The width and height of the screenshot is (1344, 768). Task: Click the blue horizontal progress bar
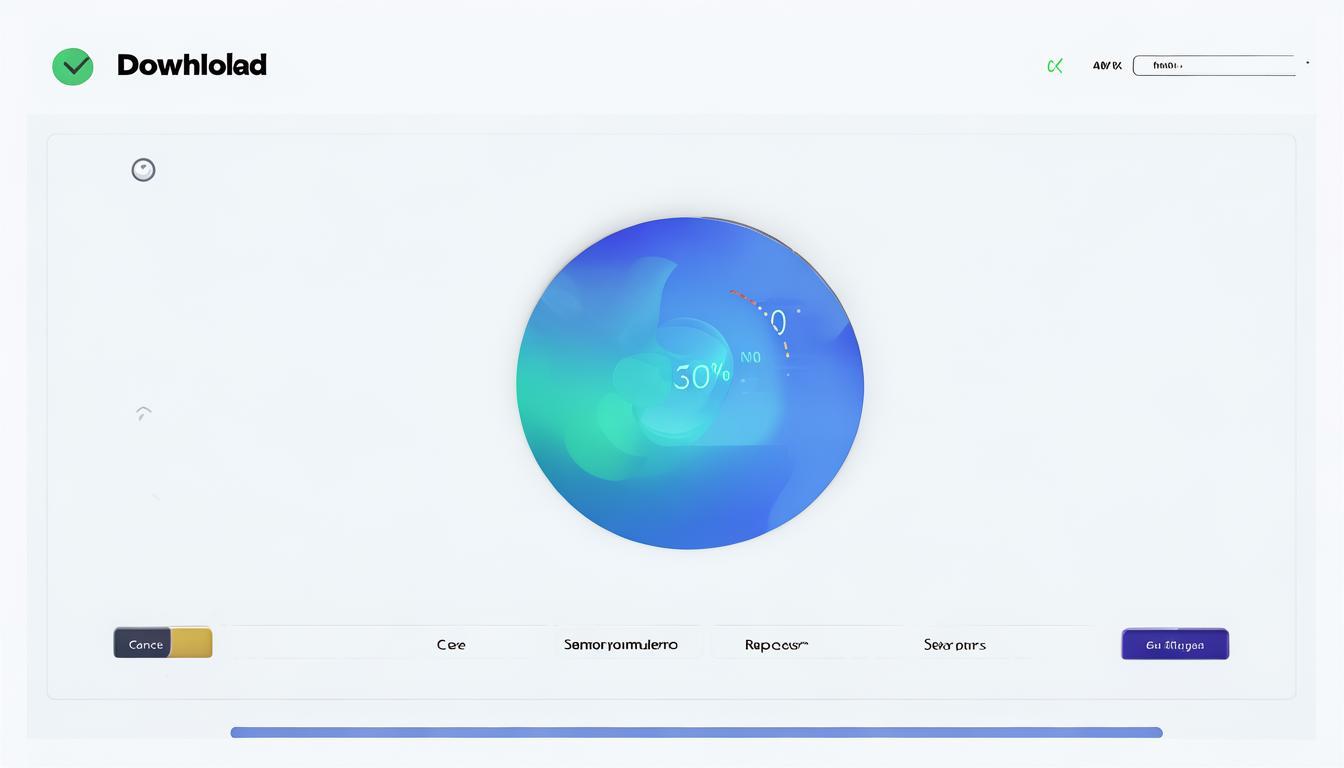[x=696, y=732]
